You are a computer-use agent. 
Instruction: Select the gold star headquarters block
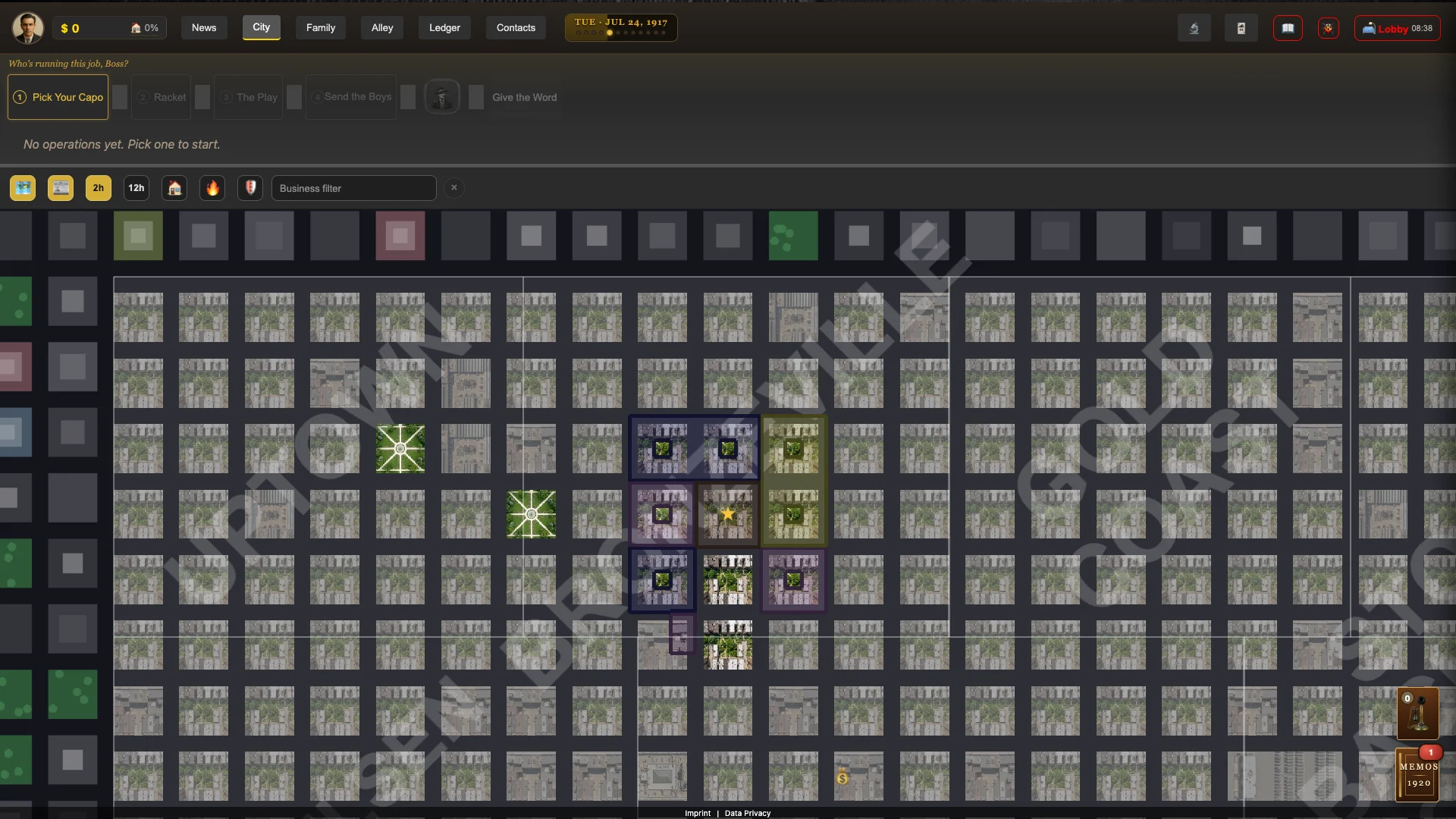click(728, 514)
